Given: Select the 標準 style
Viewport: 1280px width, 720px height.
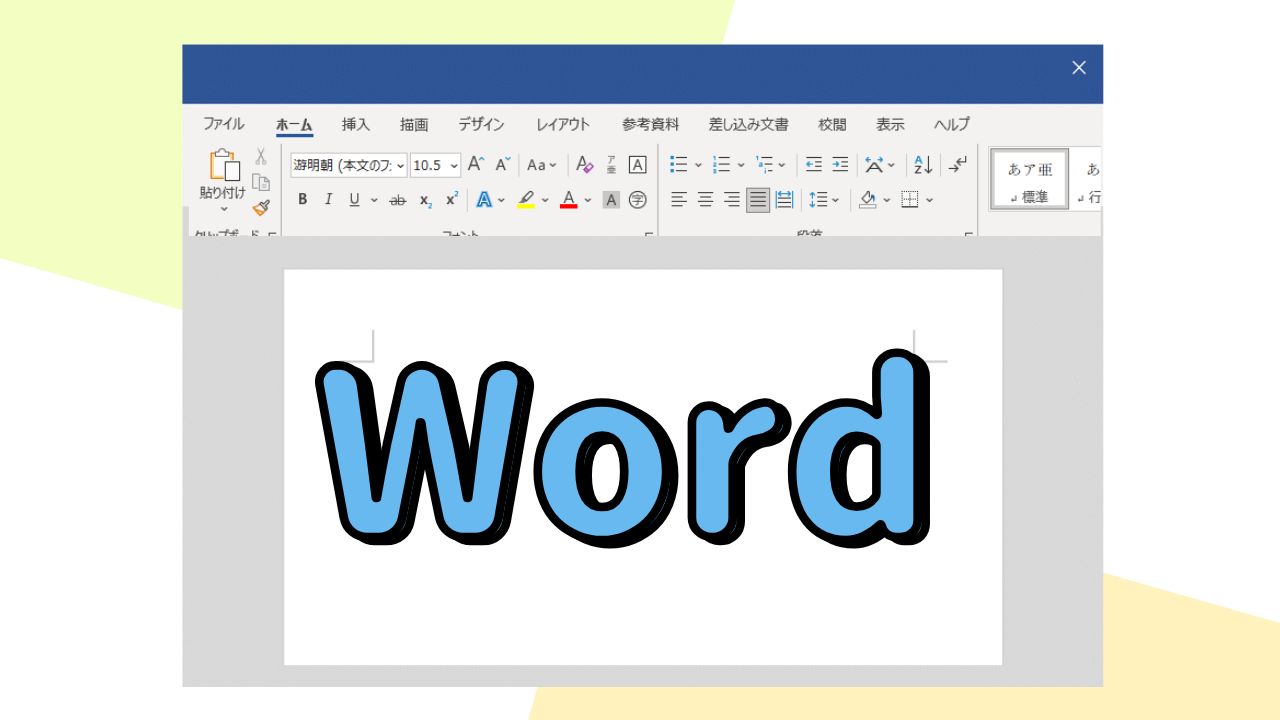Looking at the screenshot, I should coord(1029,180).
